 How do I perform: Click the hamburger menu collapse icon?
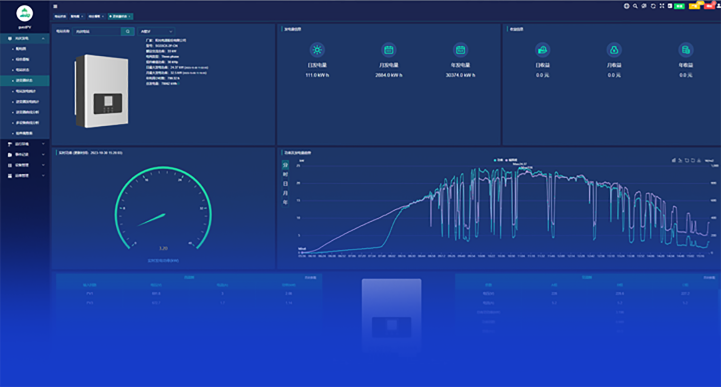[x=55, y=6]
